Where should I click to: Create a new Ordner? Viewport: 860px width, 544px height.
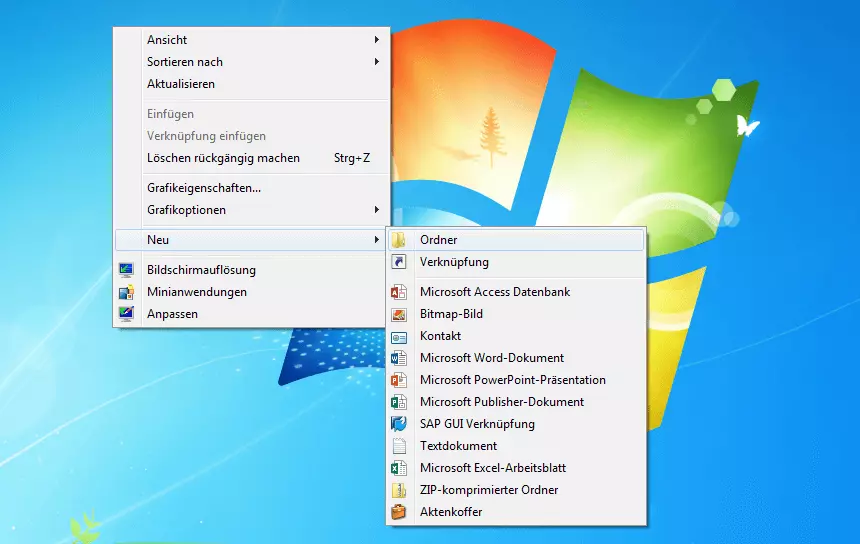pos(516,240)
